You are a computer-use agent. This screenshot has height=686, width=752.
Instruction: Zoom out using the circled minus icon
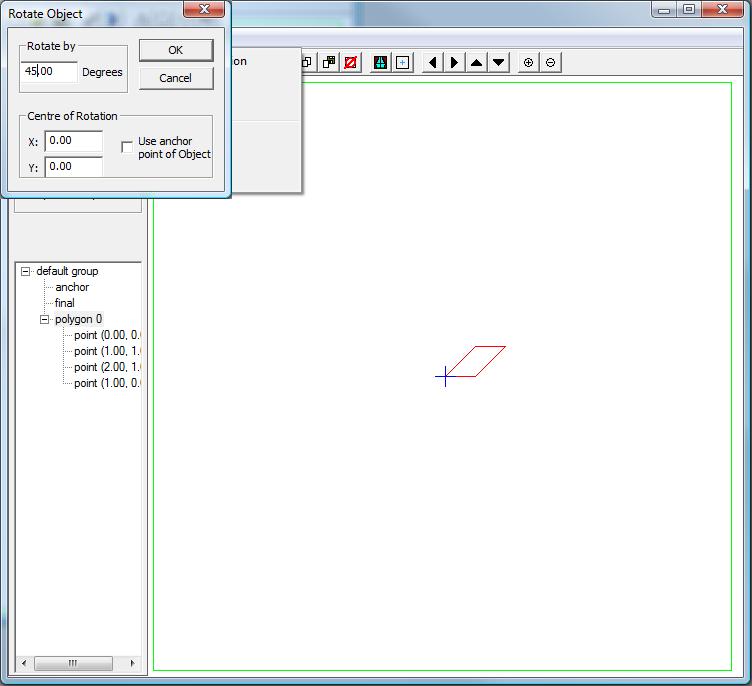[550, 62]
